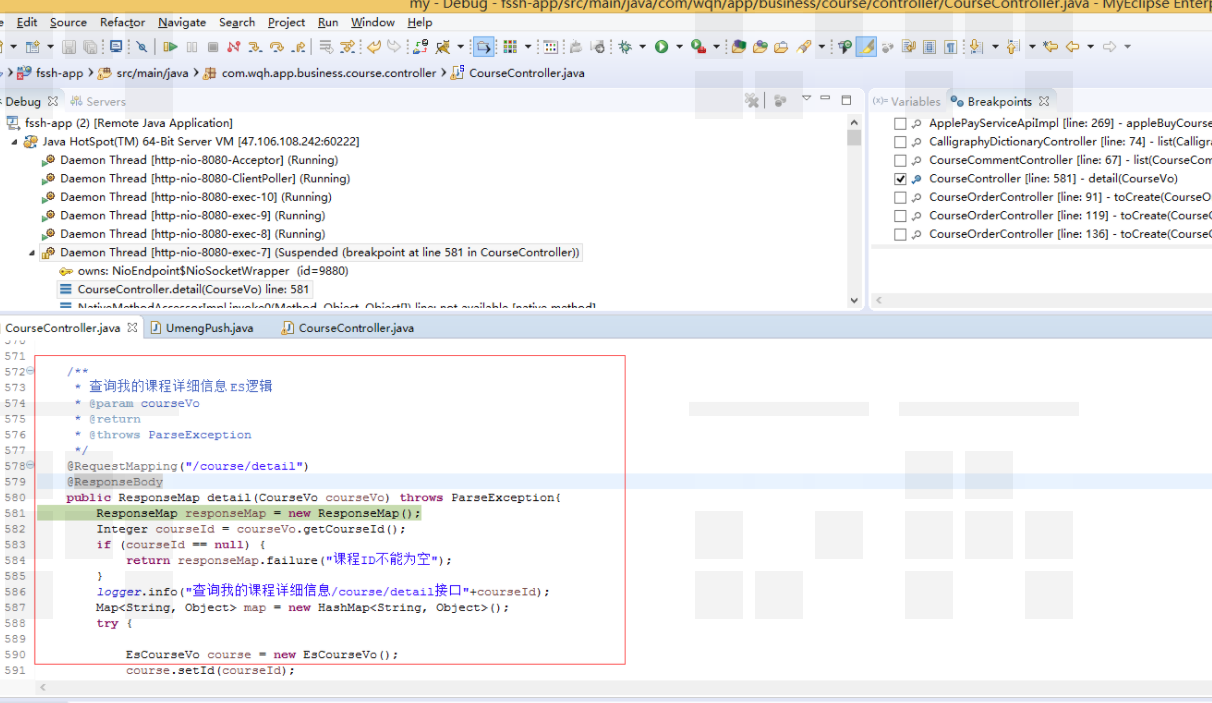Collapse the Java HotSpot Server VM node
Screen dimensions: 1212x703
14,142
